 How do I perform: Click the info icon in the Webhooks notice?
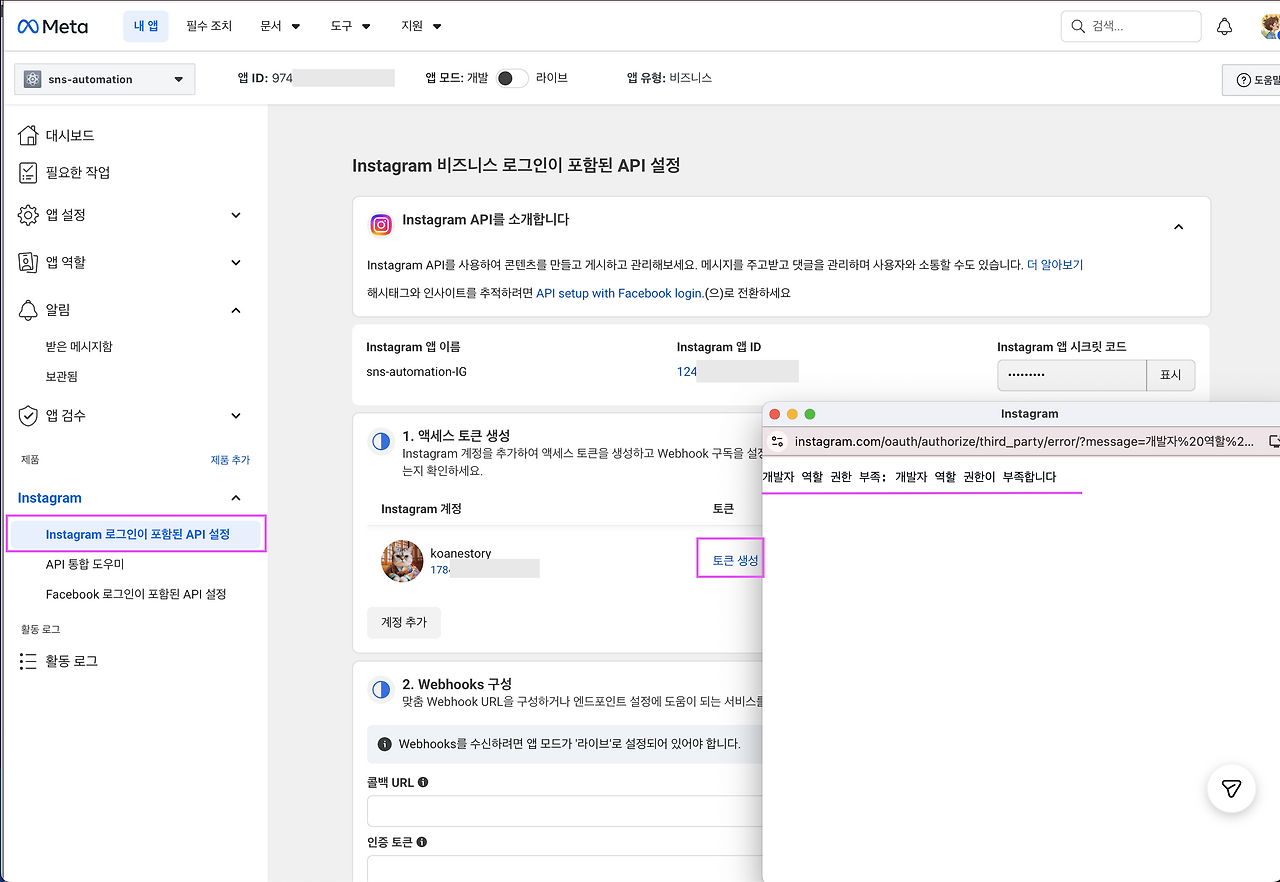[x=385, y=744]
